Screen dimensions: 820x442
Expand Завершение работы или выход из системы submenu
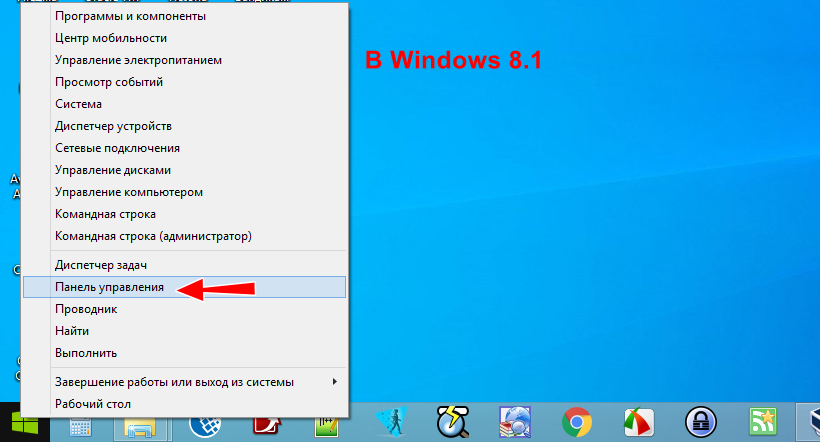184,382
